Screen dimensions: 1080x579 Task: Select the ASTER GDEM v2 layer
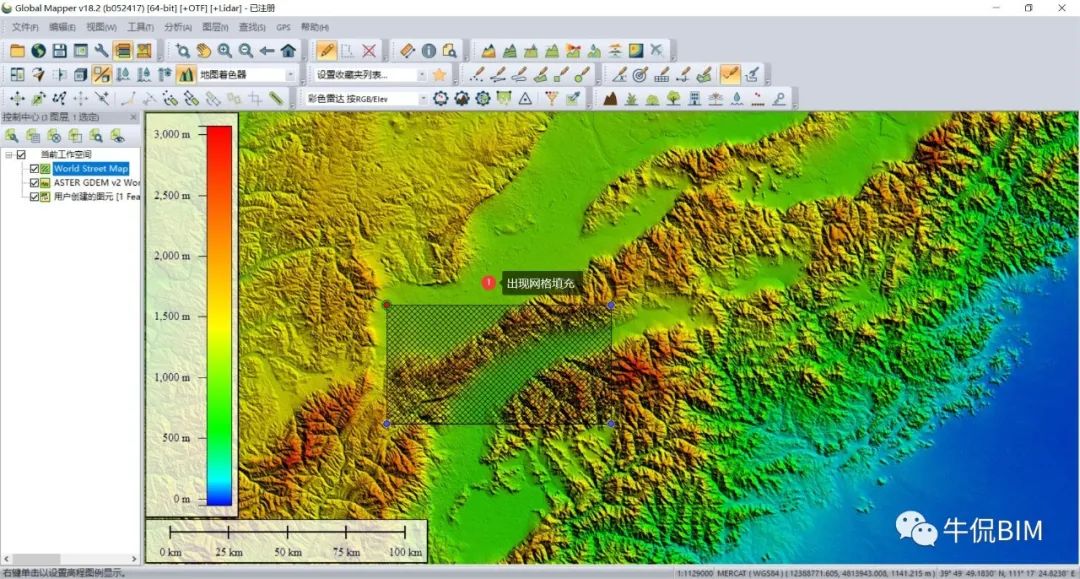coord(96,182)
